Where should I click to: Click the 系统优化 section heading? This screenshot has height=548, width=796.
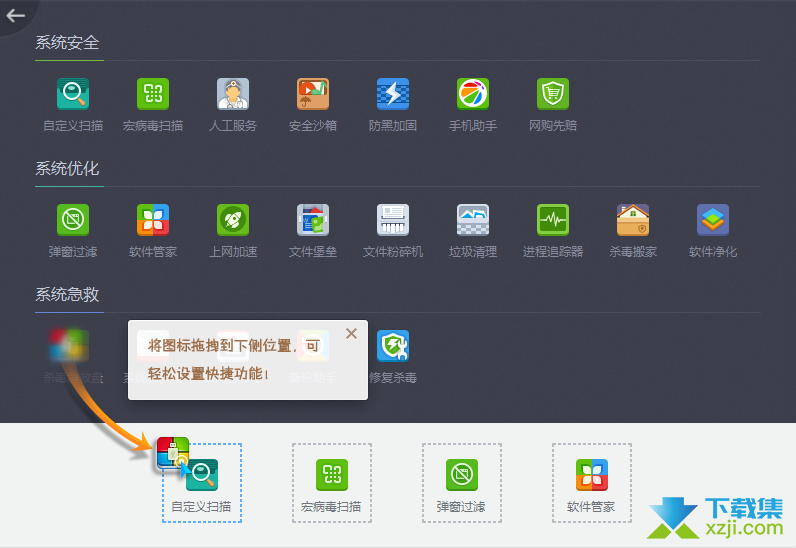point(67,169)
